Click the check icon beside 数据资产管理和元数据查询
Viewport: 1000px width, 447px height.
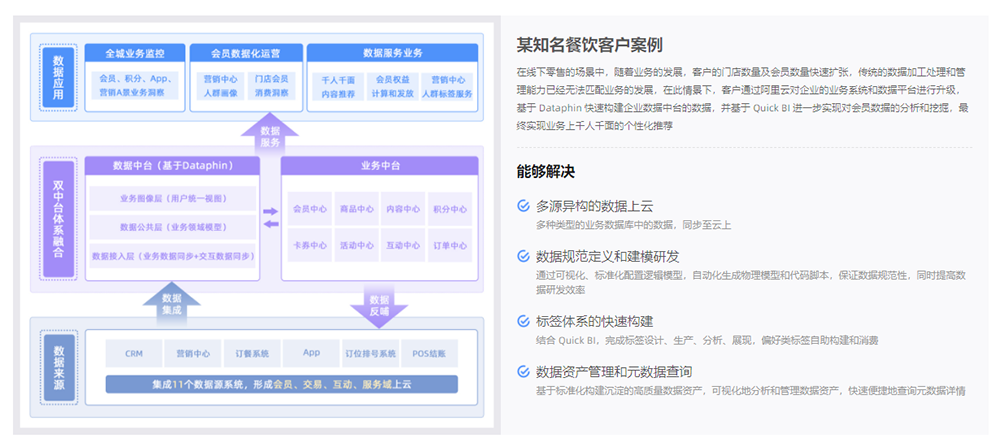point(523,371)
